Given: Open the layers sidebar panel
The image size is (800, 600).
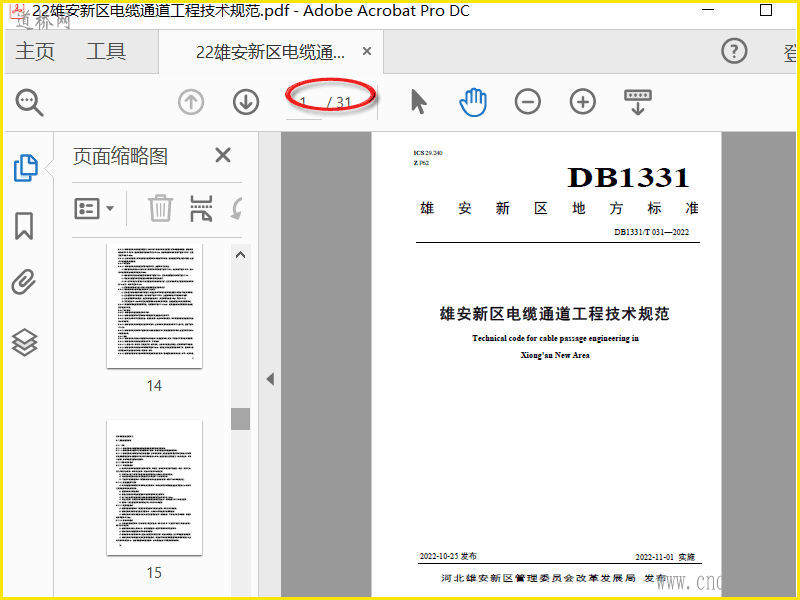Looking at the screenshot, I should coord(24,342).
